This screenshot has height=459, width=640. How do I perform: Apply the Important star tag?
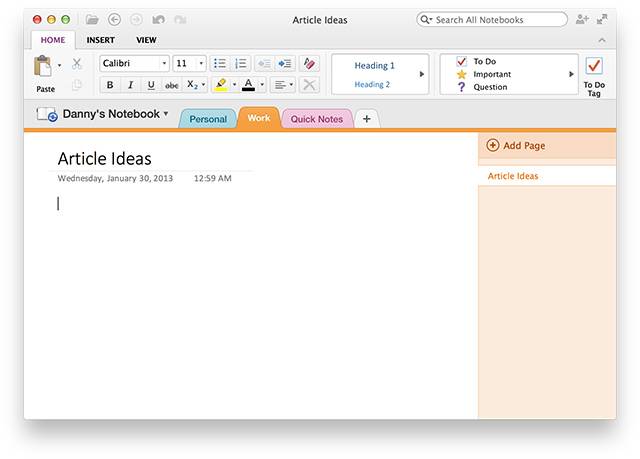pyautogui.click(x=484, y=74)
